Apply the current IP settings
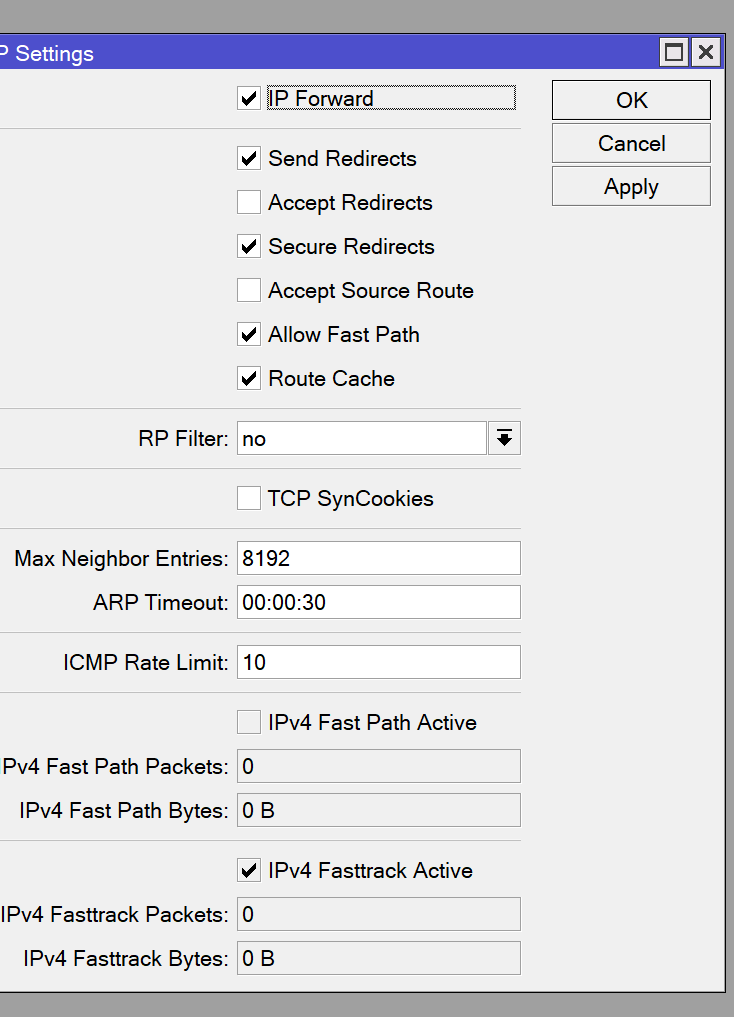The image size is (734, 1017). click(631, 186)
